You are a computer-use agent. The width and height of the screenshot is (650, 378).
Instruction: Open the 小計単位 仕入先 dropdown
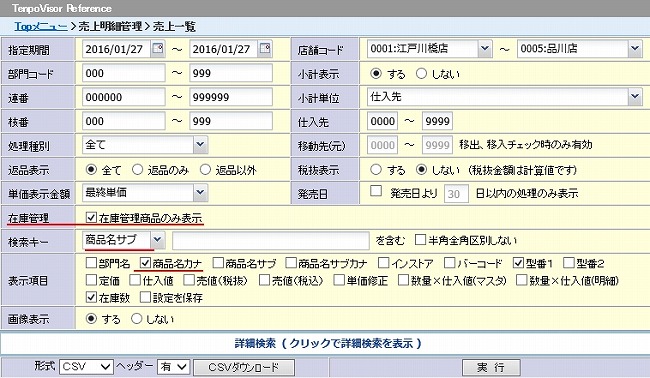tap(504, 97)
